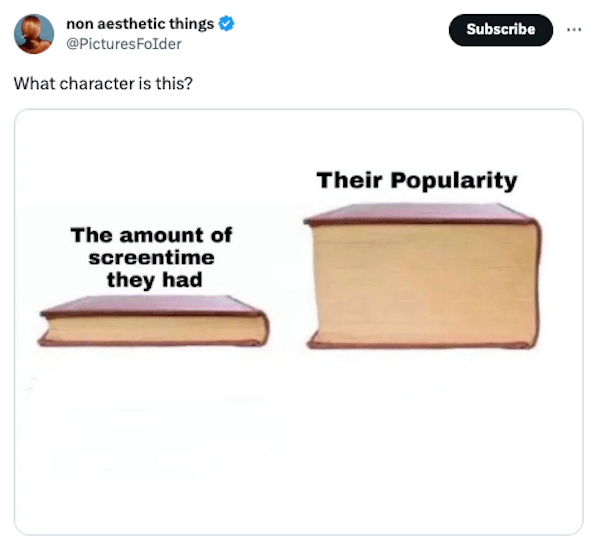This screenshot has width=600, height=547.
Task: Click the display name "non aesthetic things"
Action: 140,24
